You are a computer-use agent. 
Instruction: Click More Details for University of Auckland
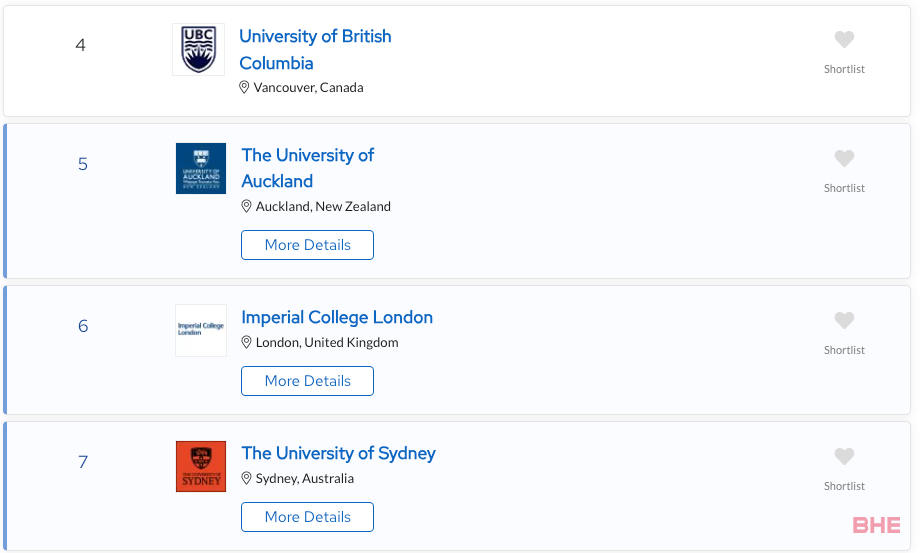coord(307,245)
